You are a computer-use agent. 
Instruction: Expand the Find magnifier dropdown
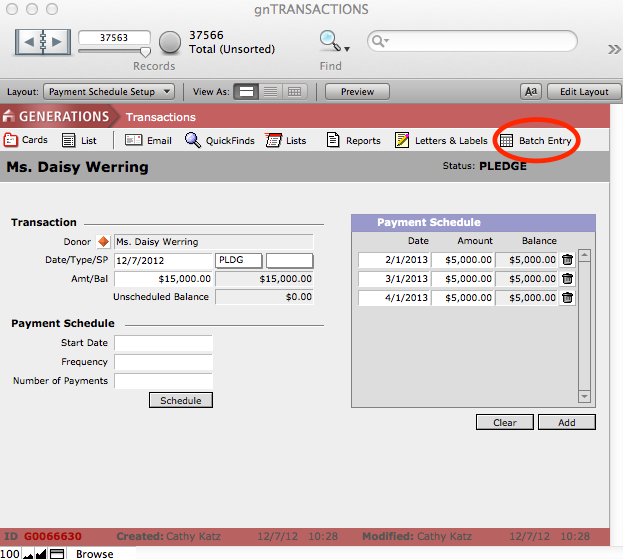(x=333, y=42)
